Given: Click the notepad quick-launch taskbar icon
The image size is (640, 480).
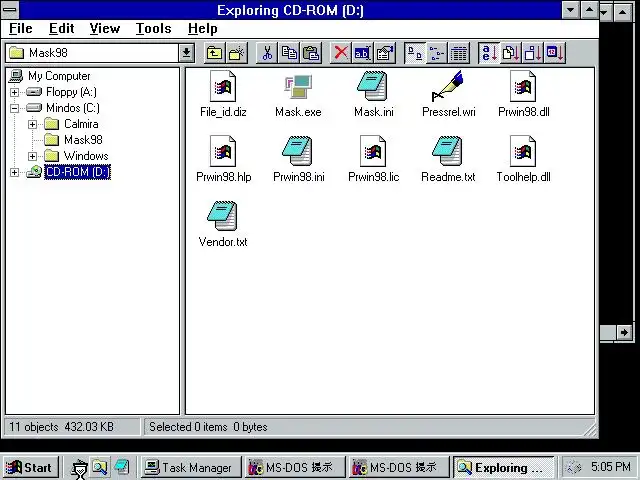Looking at the screenshot, I should point(122,467).
